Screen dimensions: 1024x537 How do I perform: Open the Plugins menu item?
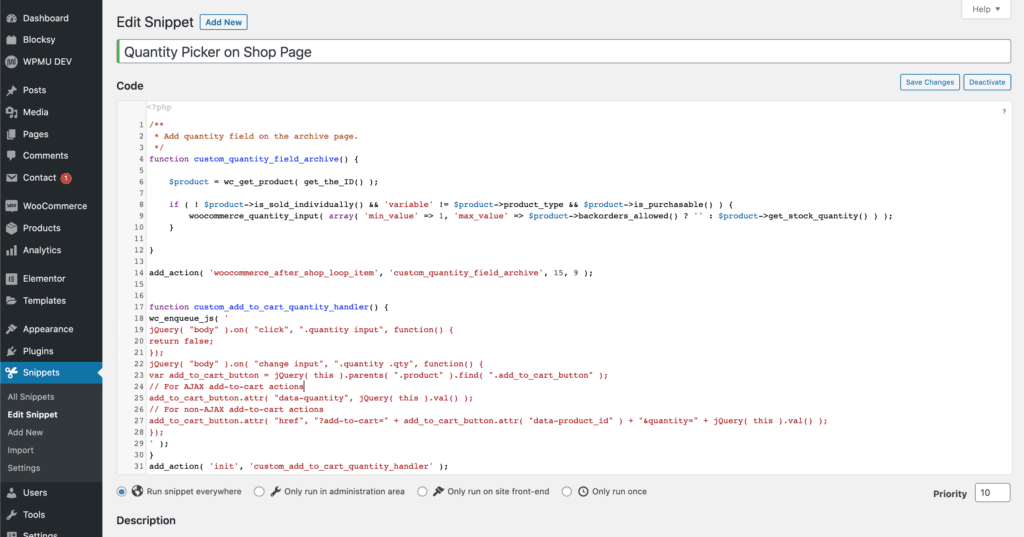click(51, 351)
